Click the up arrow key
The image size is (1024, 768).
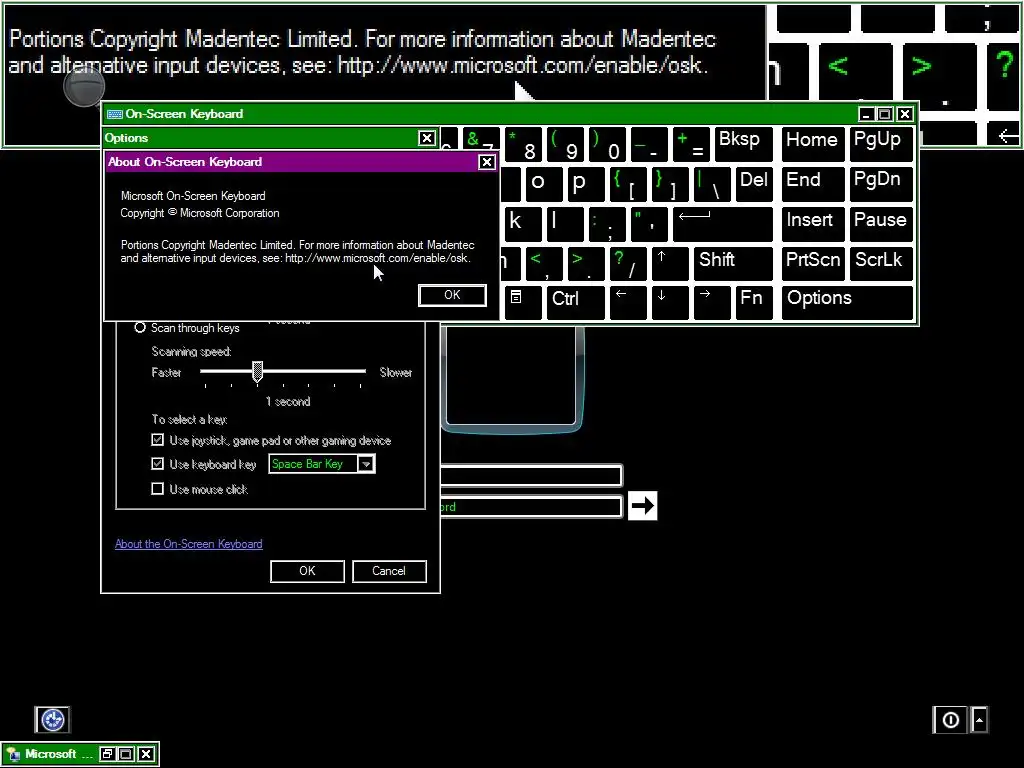tap(670, 264)
